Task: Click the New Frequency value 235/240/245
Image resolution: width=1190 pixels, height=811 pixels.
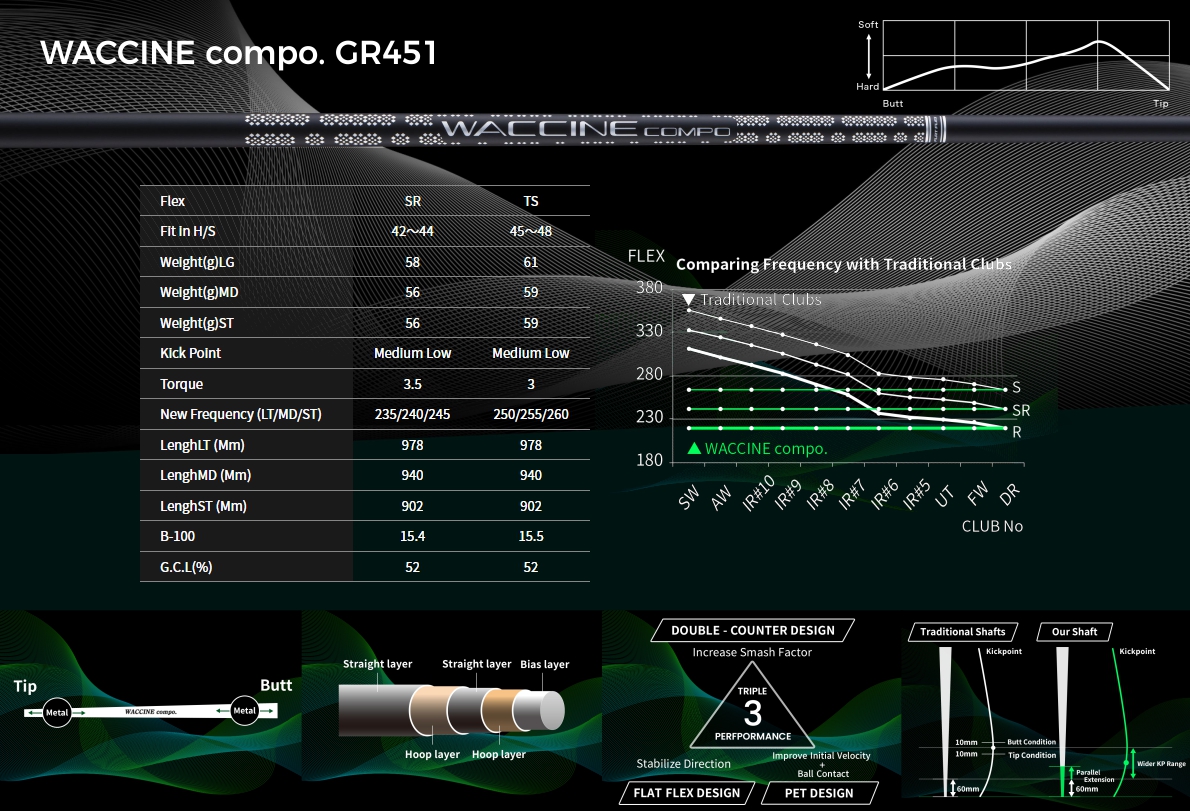Action: (x=412, y=414)
